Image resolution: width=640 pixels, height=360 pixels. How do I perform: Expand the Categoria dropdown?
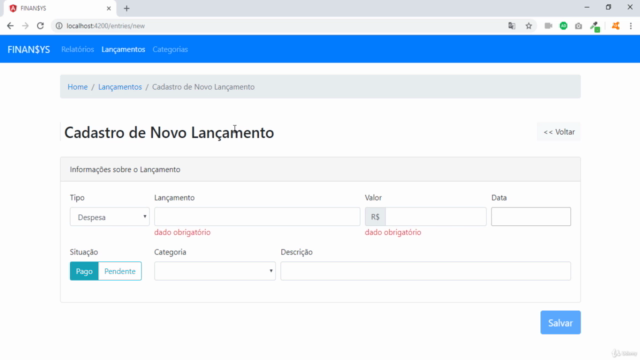coord(215,271)
